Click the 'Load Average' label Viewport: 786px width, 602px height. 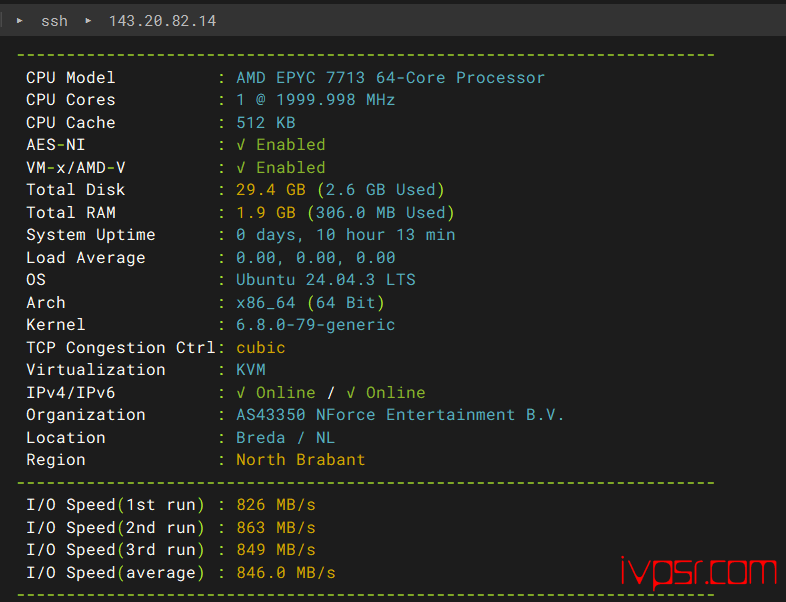click(x=86, y=258)
